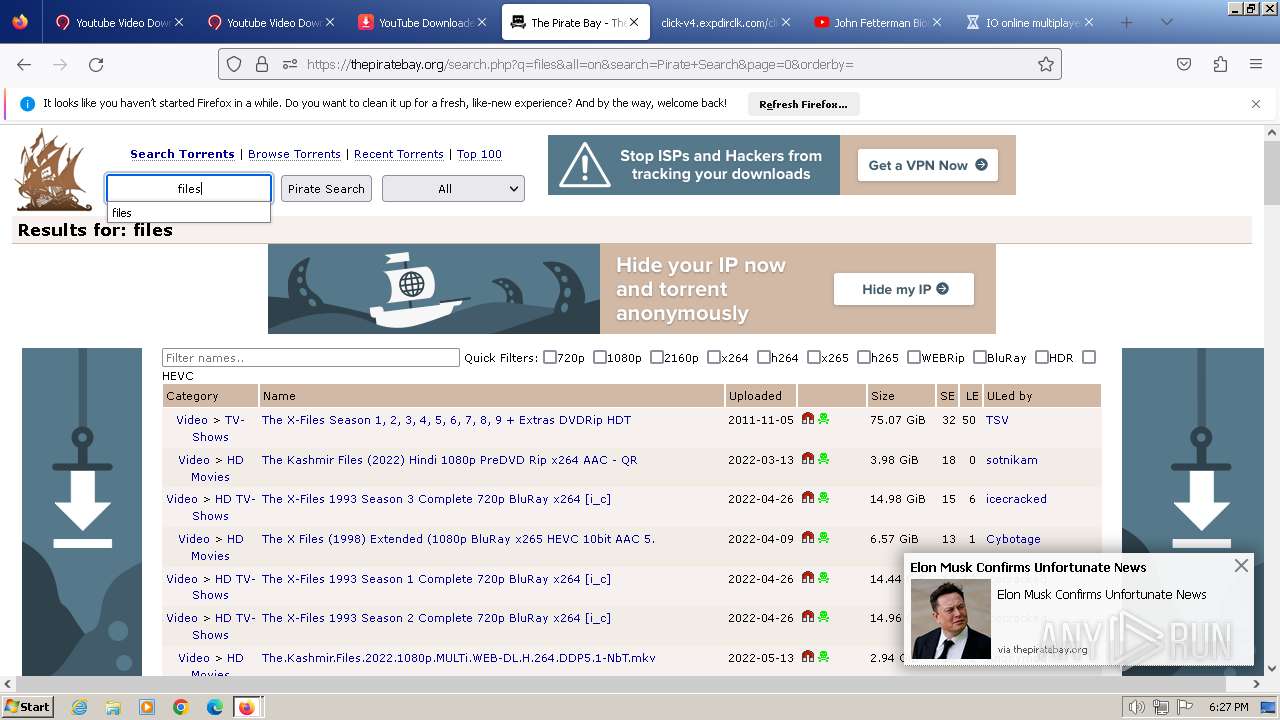Launch Microsoft Edge from the taskbar

point(214,707)
